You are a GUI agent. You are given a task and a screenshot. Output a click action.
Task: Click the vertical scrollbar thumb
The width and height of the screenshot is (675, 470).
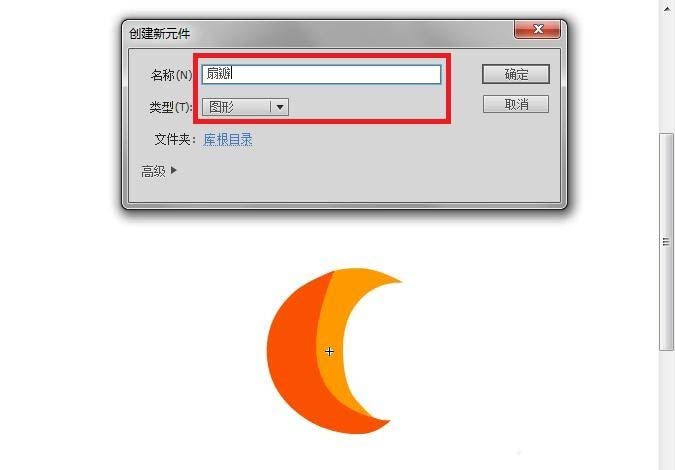point(666,242)
